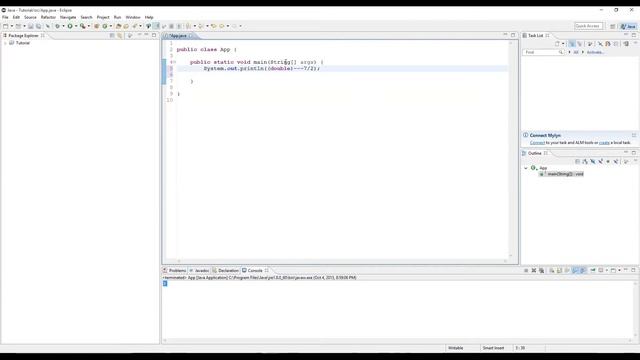Image resolution: width=640 pixels, height=360 pixels.
Task: Toggle Scroll Lock in Console
Action: 559,271
